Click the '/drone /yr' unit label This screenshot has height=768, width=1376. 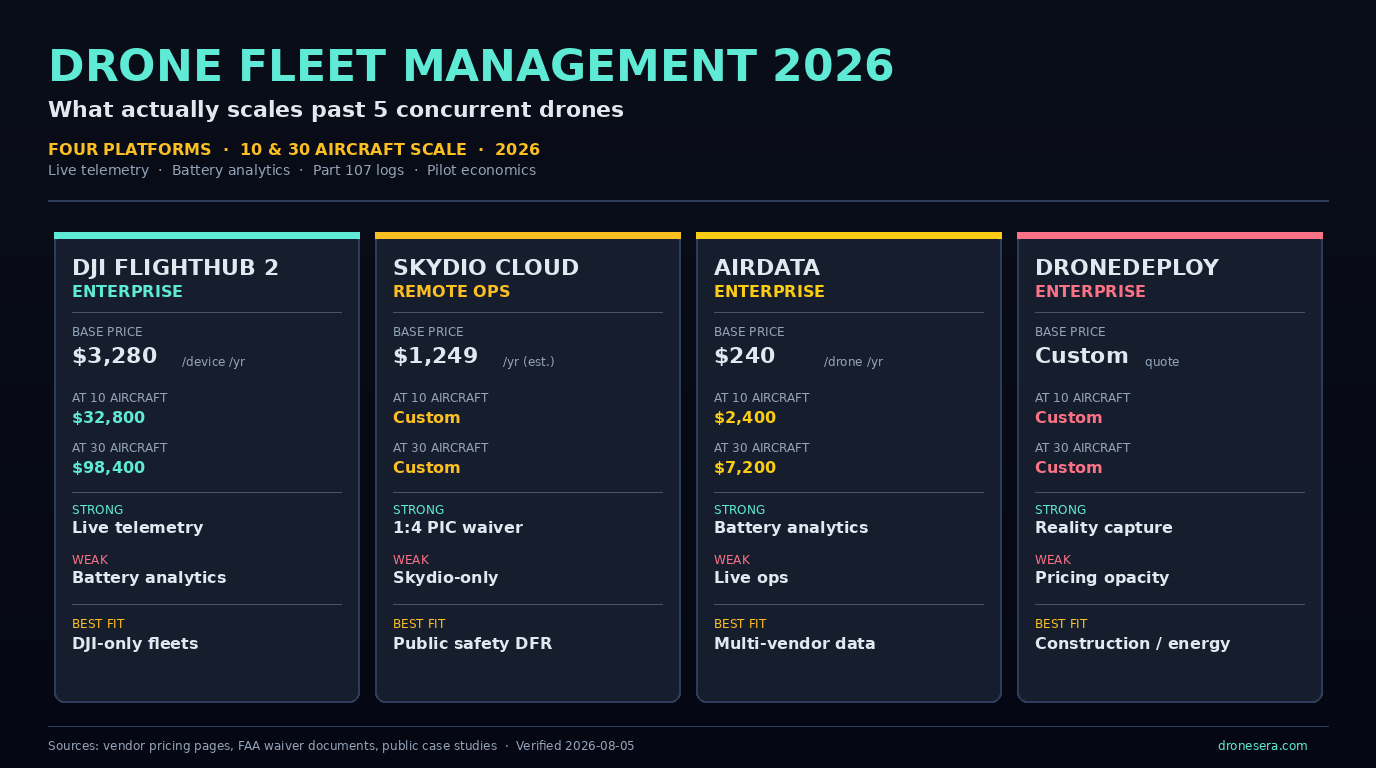853,362
